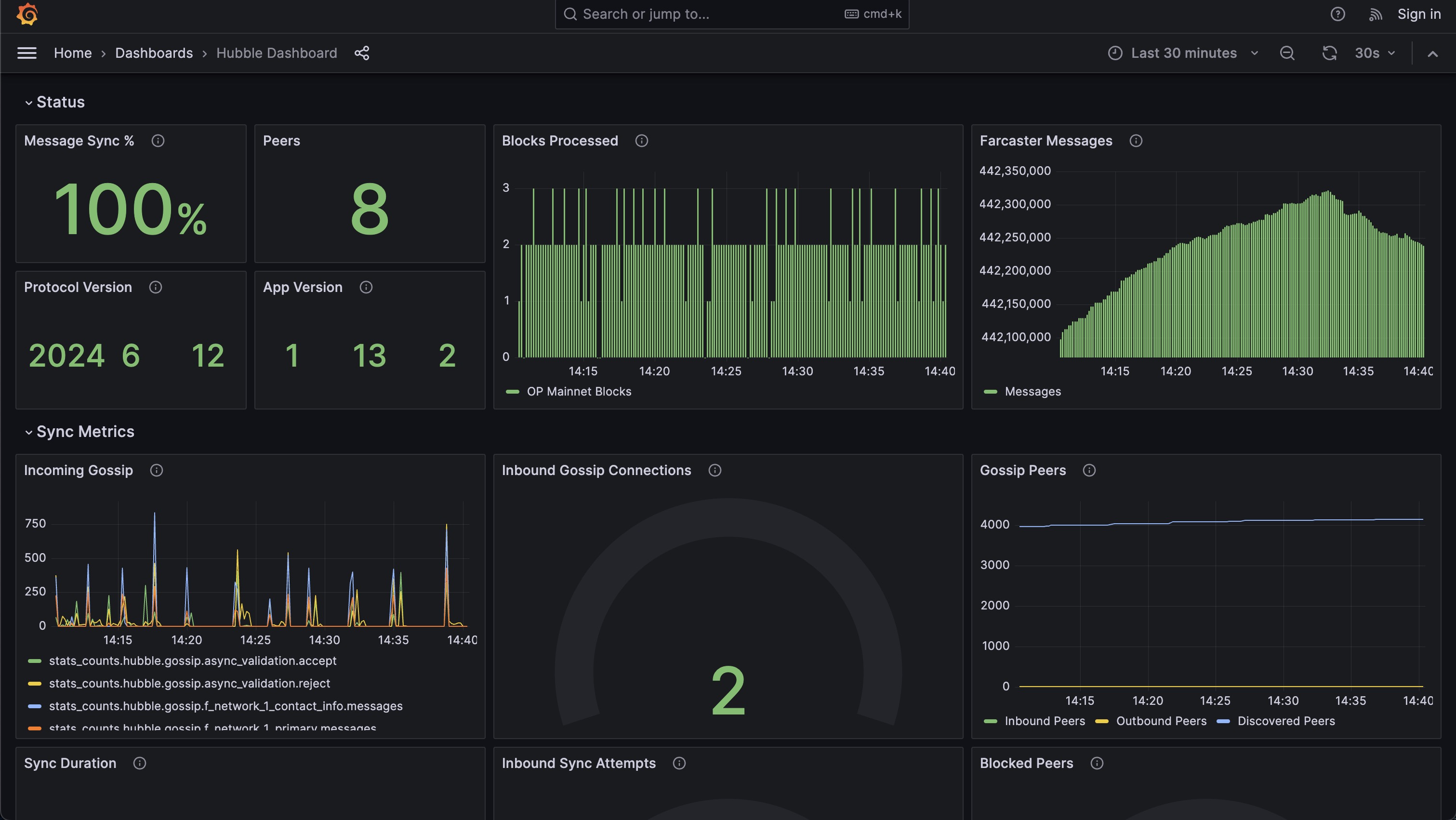Click the Incoming Gossip panel title
Screen dimensions: 1456x820
tap(79, 470)
